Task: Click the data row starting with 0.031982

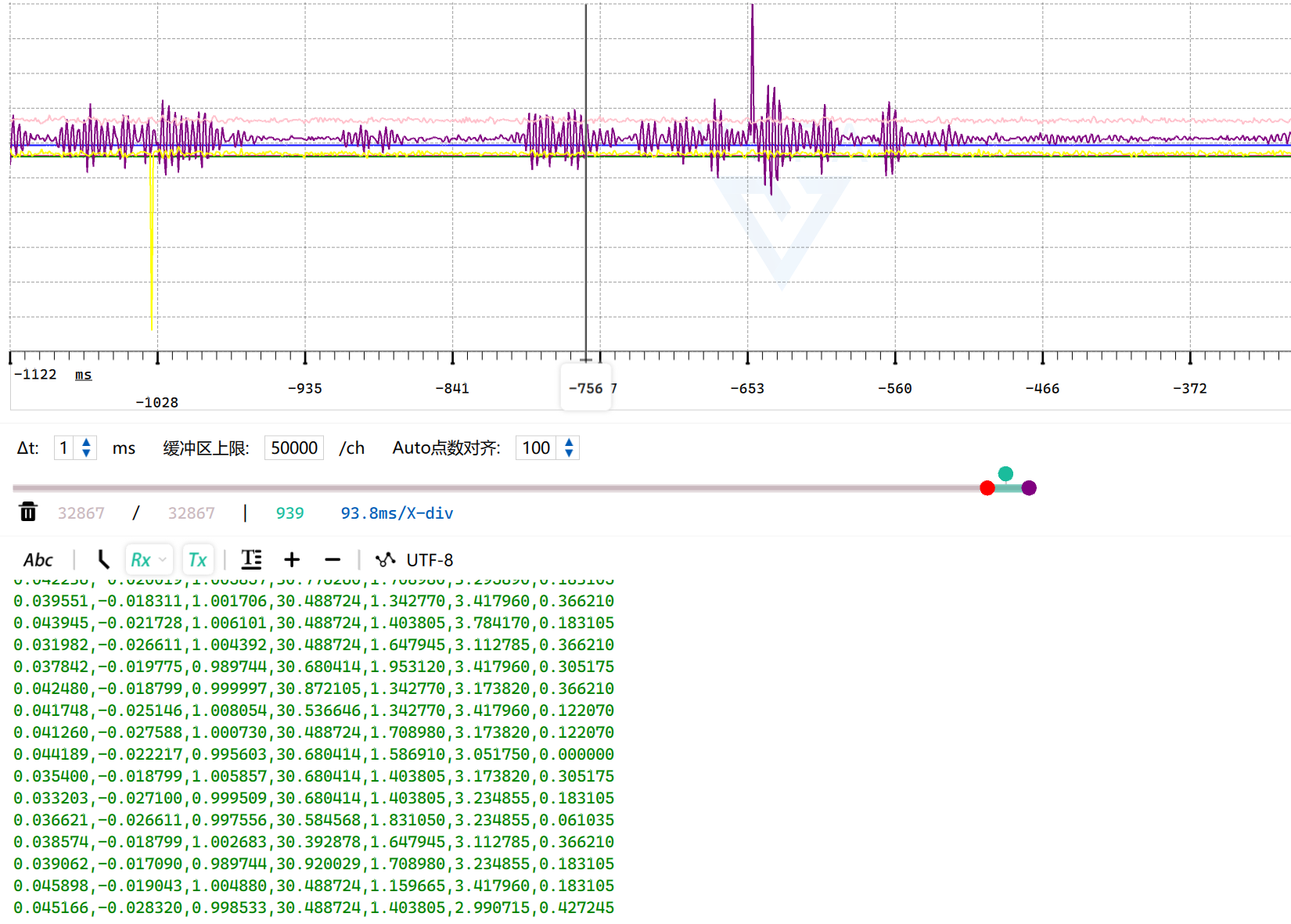Action: [x=314, y=645]
